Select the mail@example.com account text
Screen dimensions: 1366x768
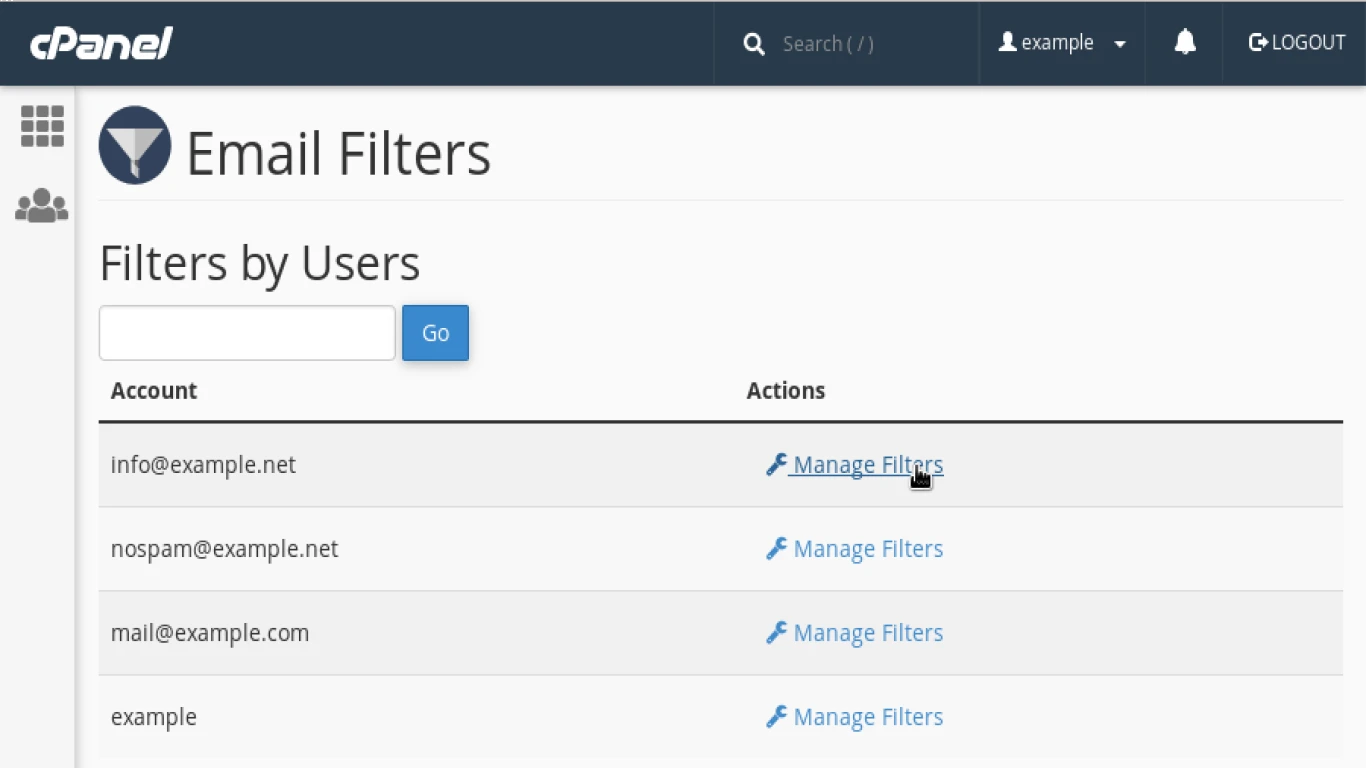[x=210, y=633]
